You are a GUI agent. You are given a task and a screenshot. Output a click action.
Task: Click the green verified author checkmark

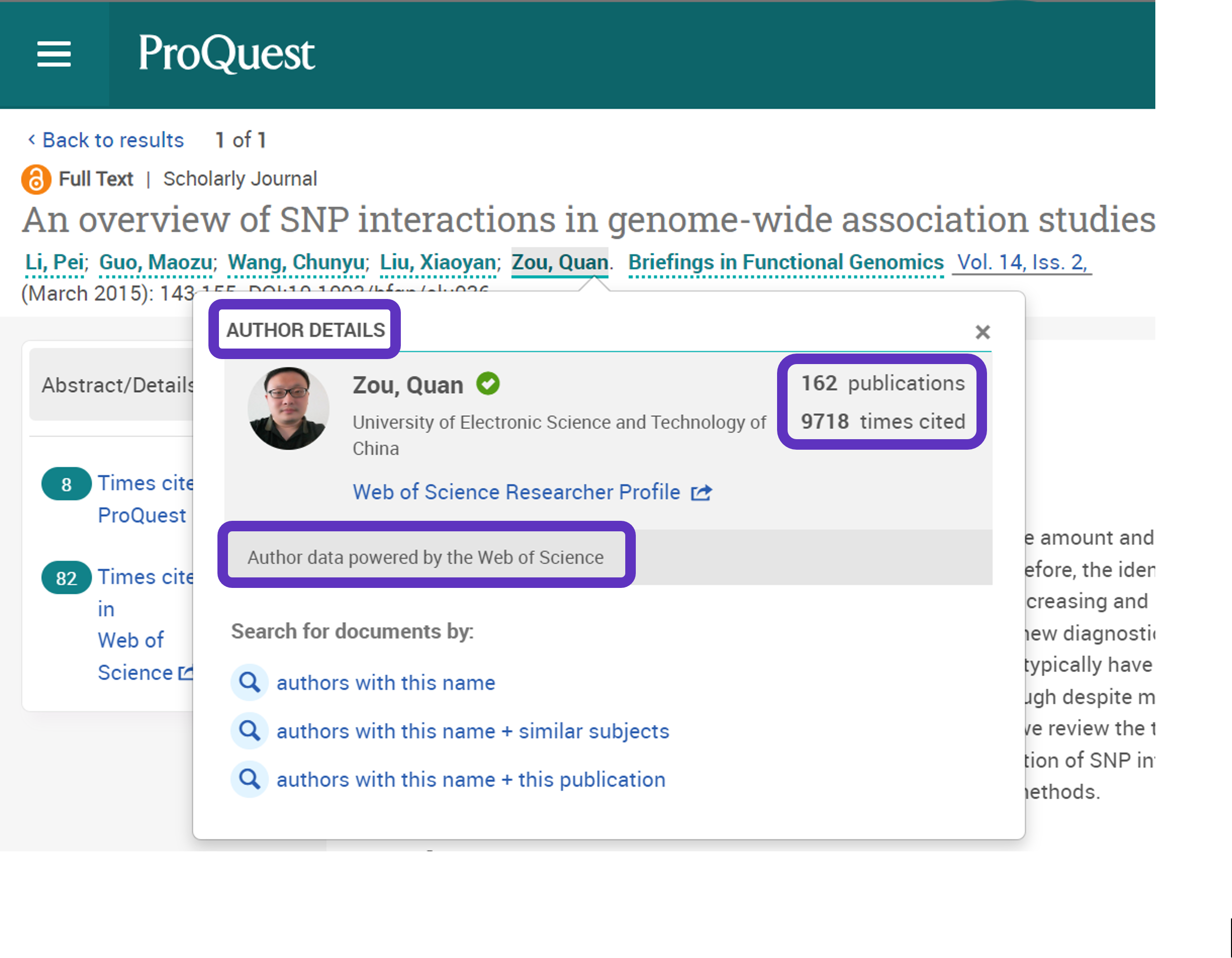click(x=487, y=384)
